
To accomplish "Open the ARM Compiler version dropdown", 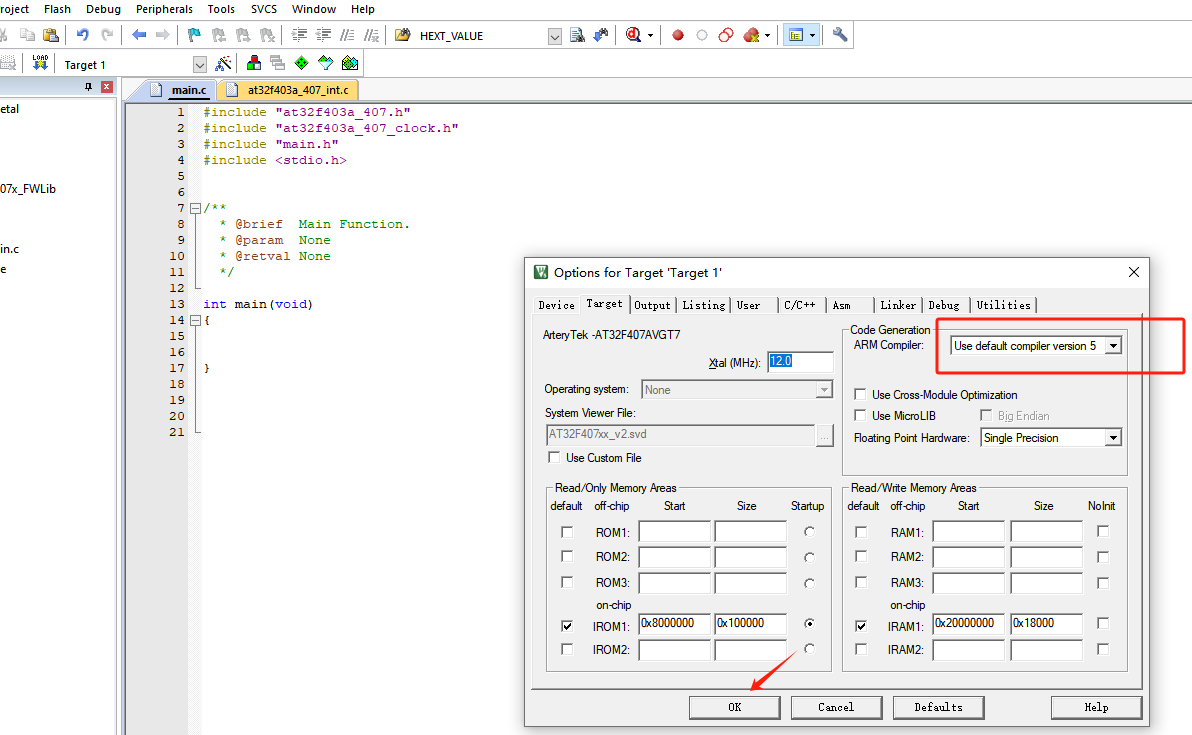I will pos(1113,346).
